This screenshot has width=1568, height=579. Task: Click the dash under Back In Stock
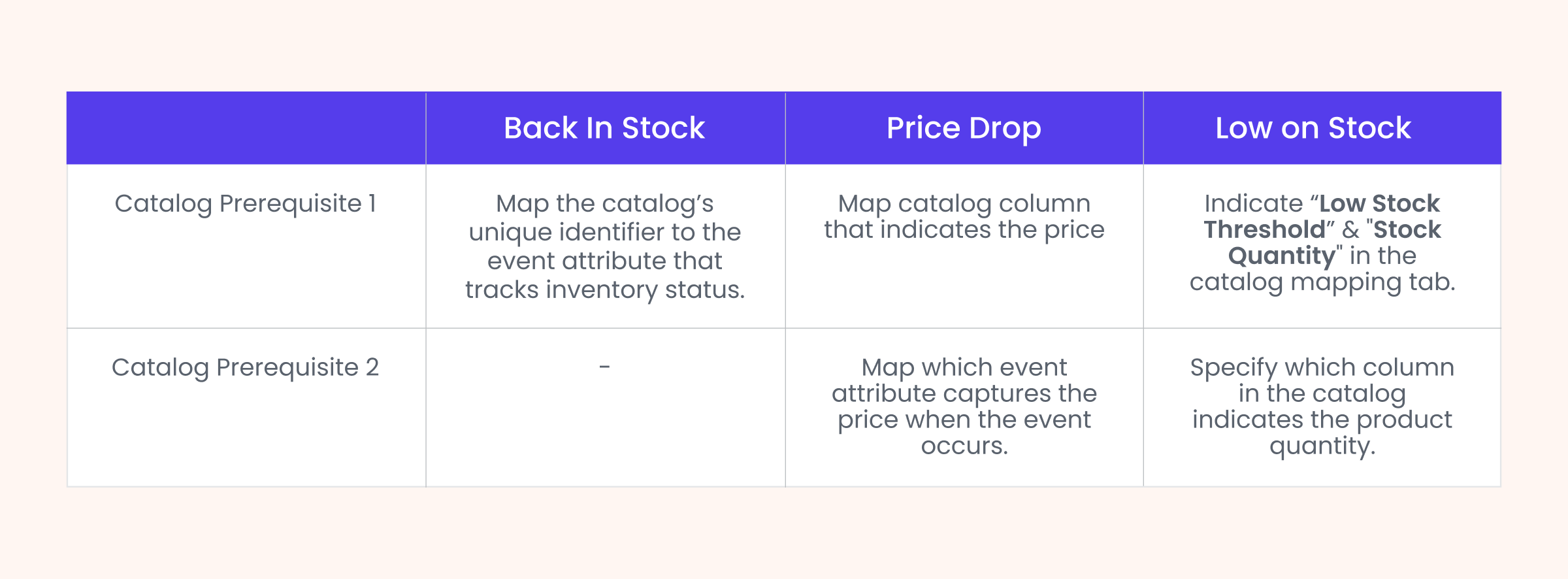[x=604, y=367]
